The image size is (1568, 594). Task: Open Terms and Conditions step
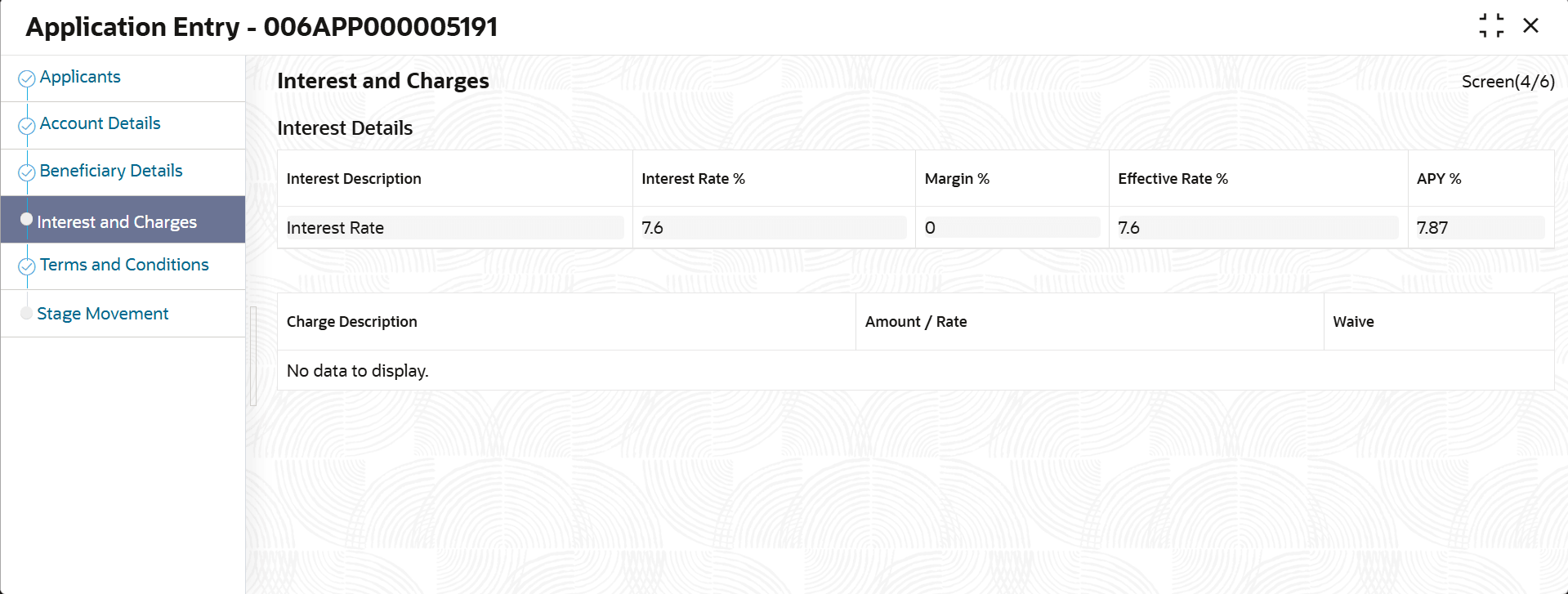pyautogui.click(x=124, y=265)
